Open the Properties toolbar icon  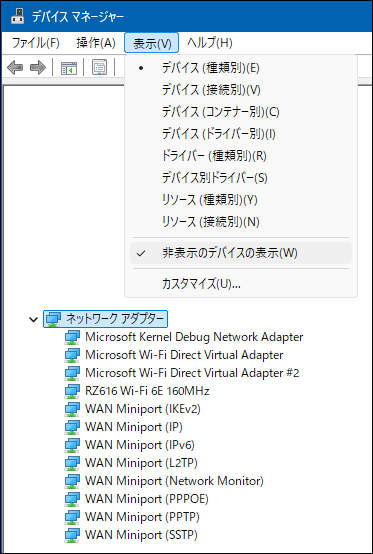(x=100, y=67)
